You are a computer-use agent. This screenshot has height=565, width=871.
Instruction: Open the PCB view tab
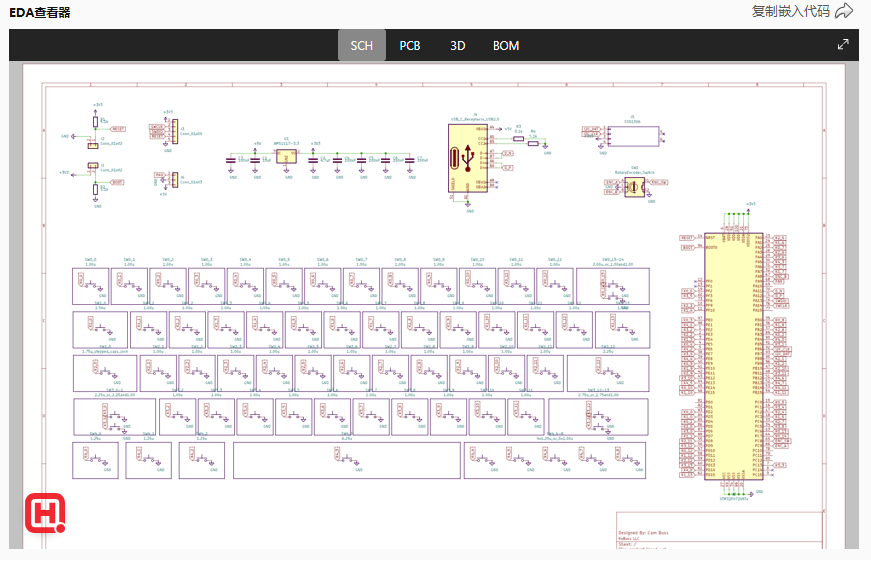click(410, 45)
